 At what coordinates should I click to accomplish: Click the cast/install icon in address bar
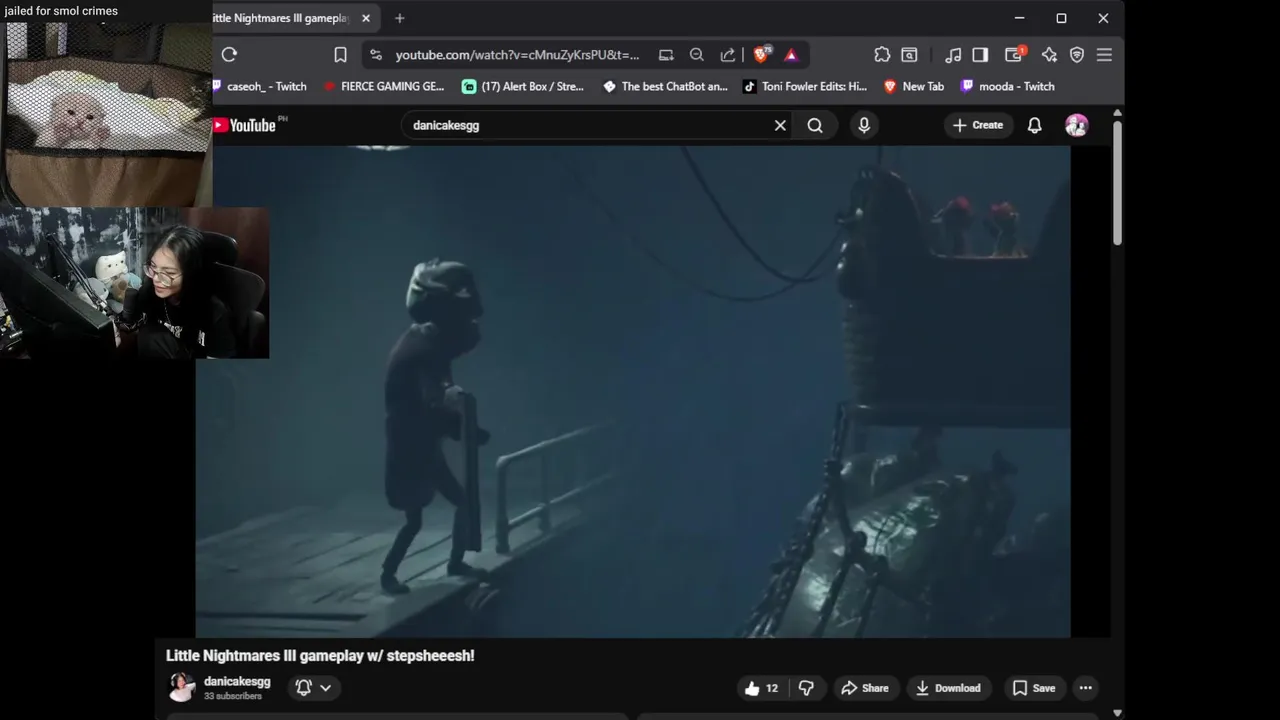pos(666,55)
